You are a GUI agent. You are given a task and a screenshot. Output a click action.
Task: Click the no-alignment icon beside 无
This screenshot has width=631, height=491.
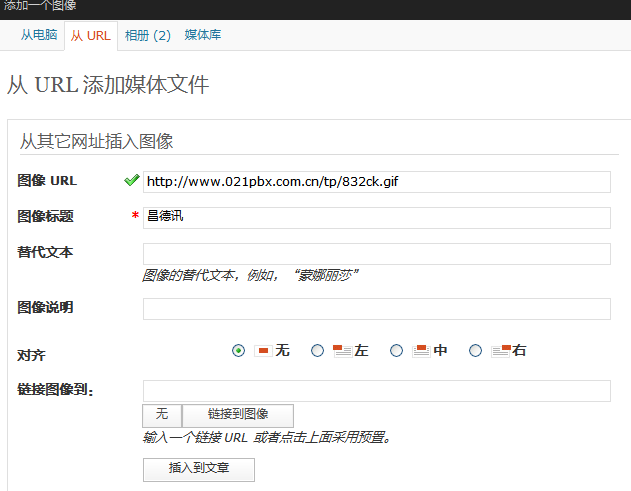pyautogui.click(x=263, y=351)
